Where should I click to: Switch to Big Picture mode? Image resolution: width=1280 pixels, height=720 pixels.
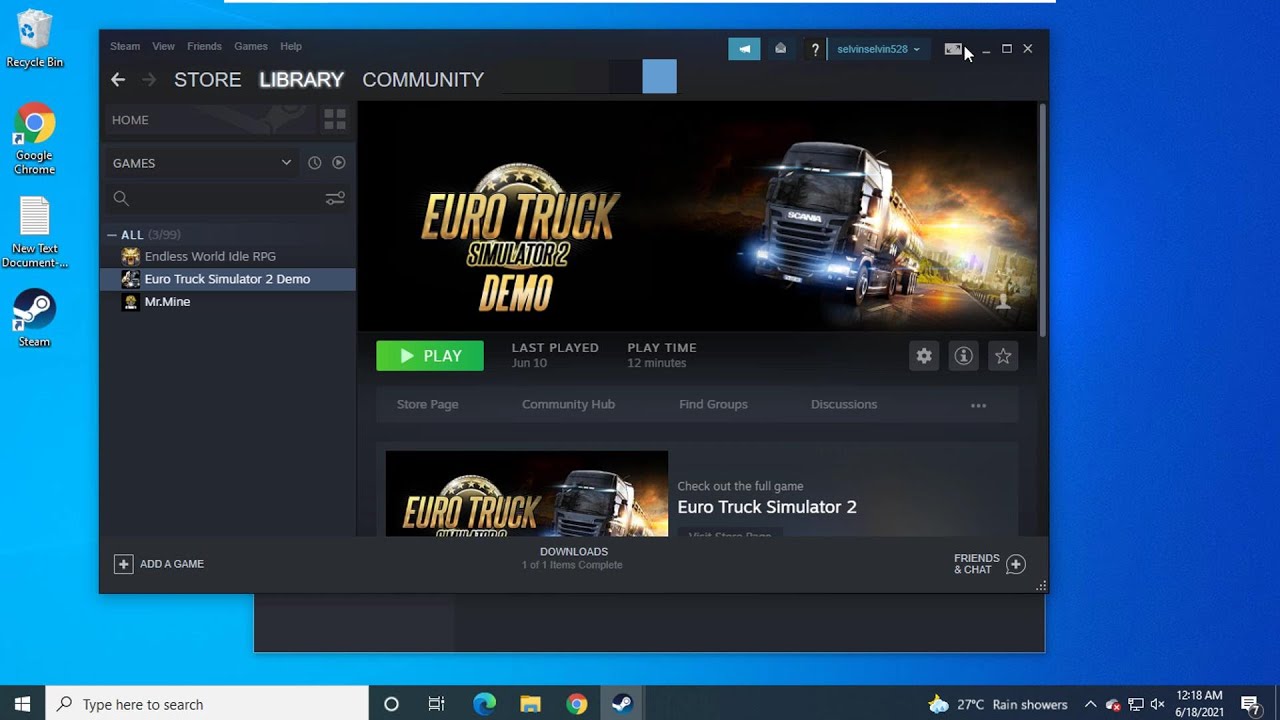click(x=953, y=49)
